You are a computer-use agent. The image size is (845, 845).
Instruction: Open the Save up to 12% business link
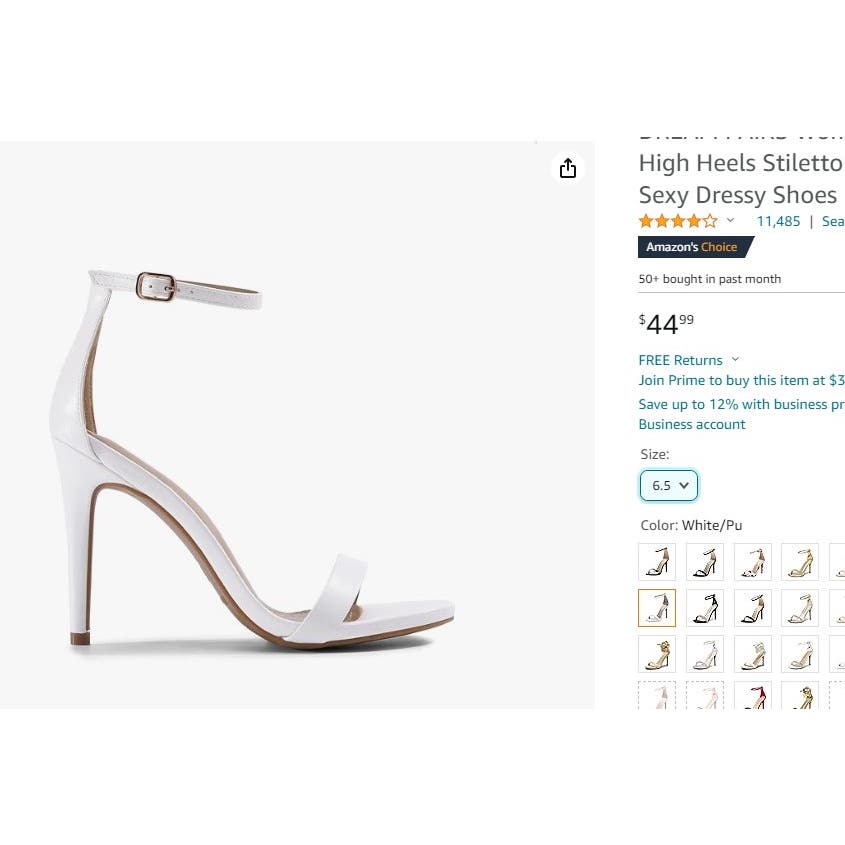click(x=741, y=404)
